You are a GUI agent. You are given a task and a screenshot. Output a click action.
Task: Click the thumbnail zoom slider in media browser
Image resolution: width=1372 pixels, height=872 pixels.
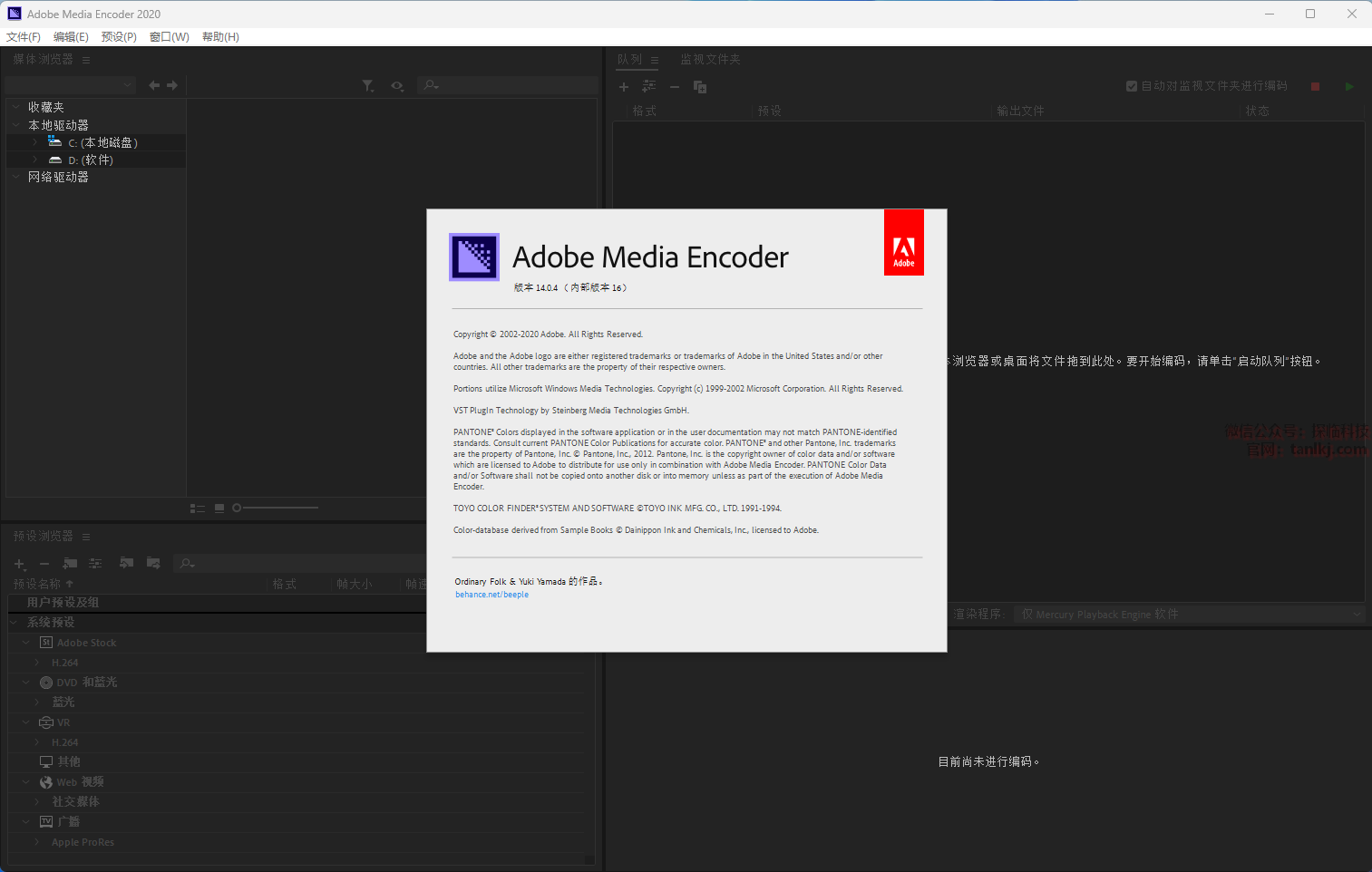277,508
